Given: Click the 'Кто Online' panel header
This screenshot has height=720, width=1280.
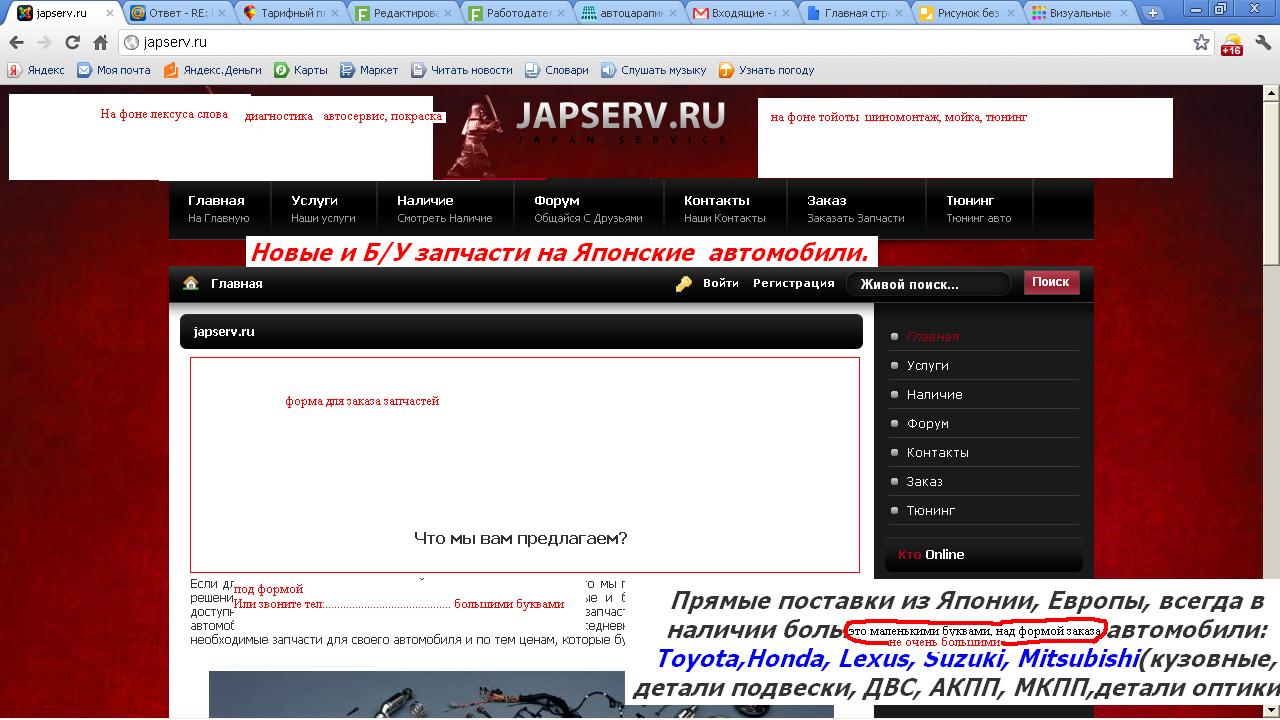Looking at the screenshot, I should pyautogui.click(x=984, y=554).
